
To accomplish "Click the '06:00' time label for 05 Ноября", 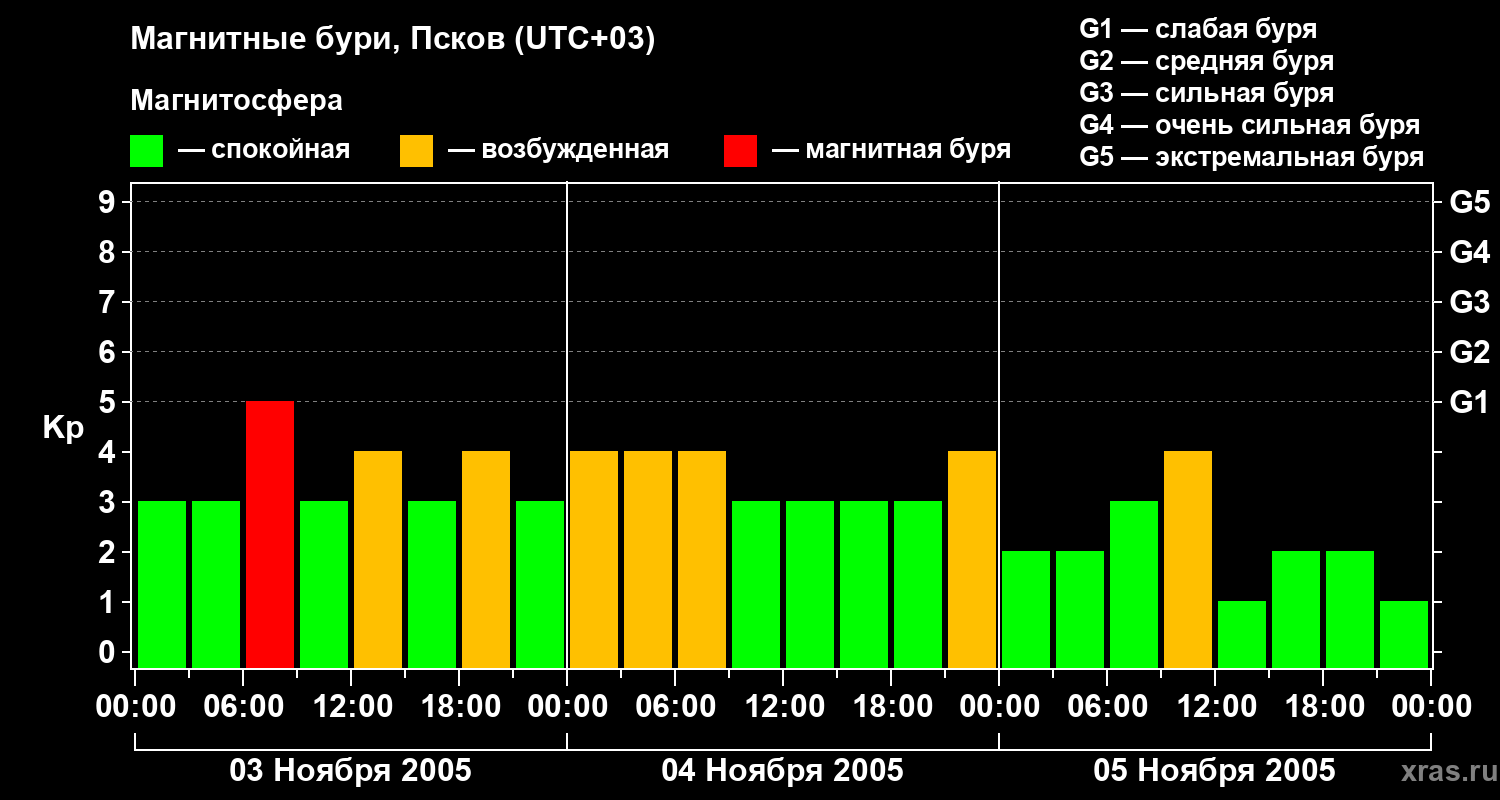I will 1108,707.
